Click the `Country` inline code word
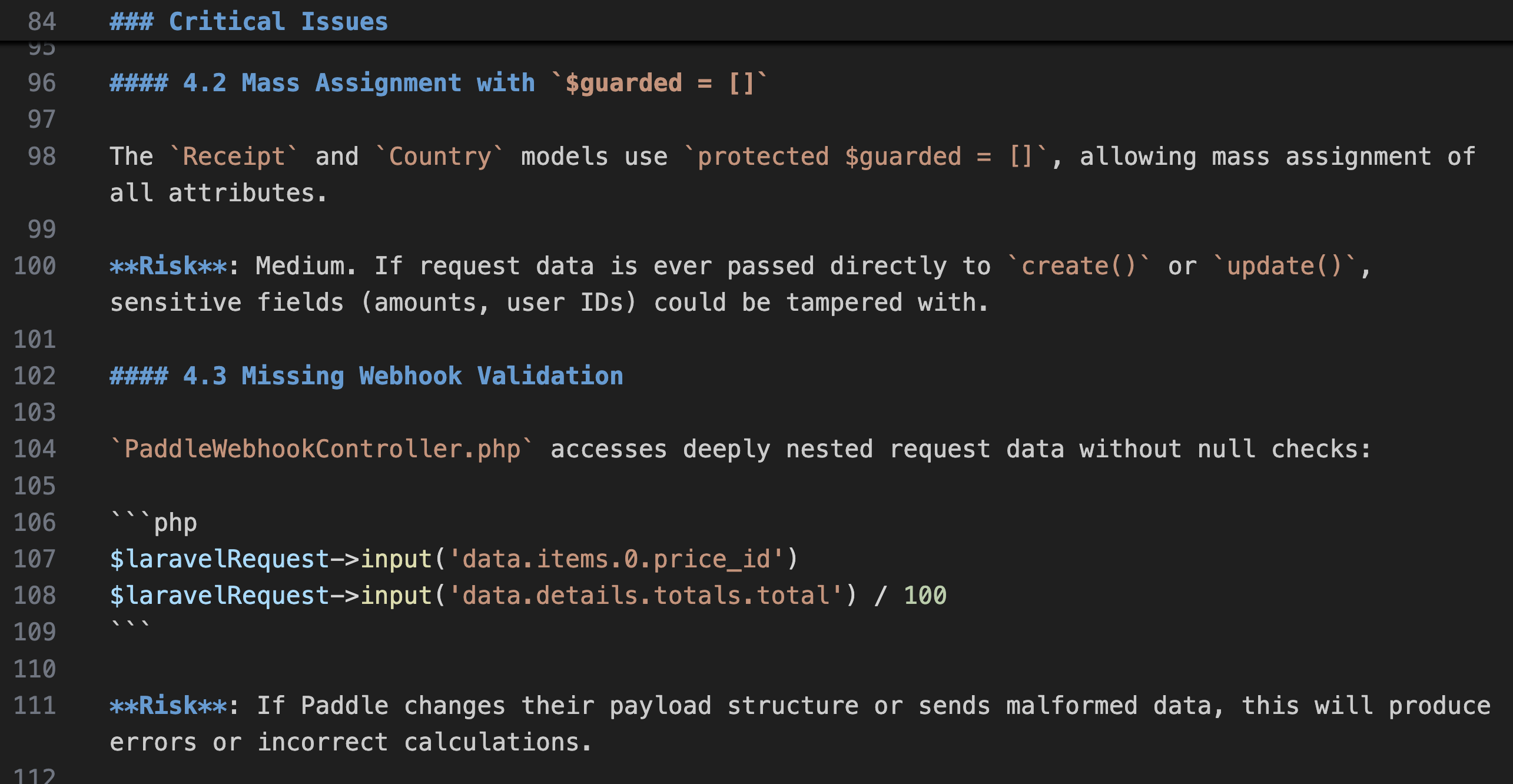 (x=440, y=157)
